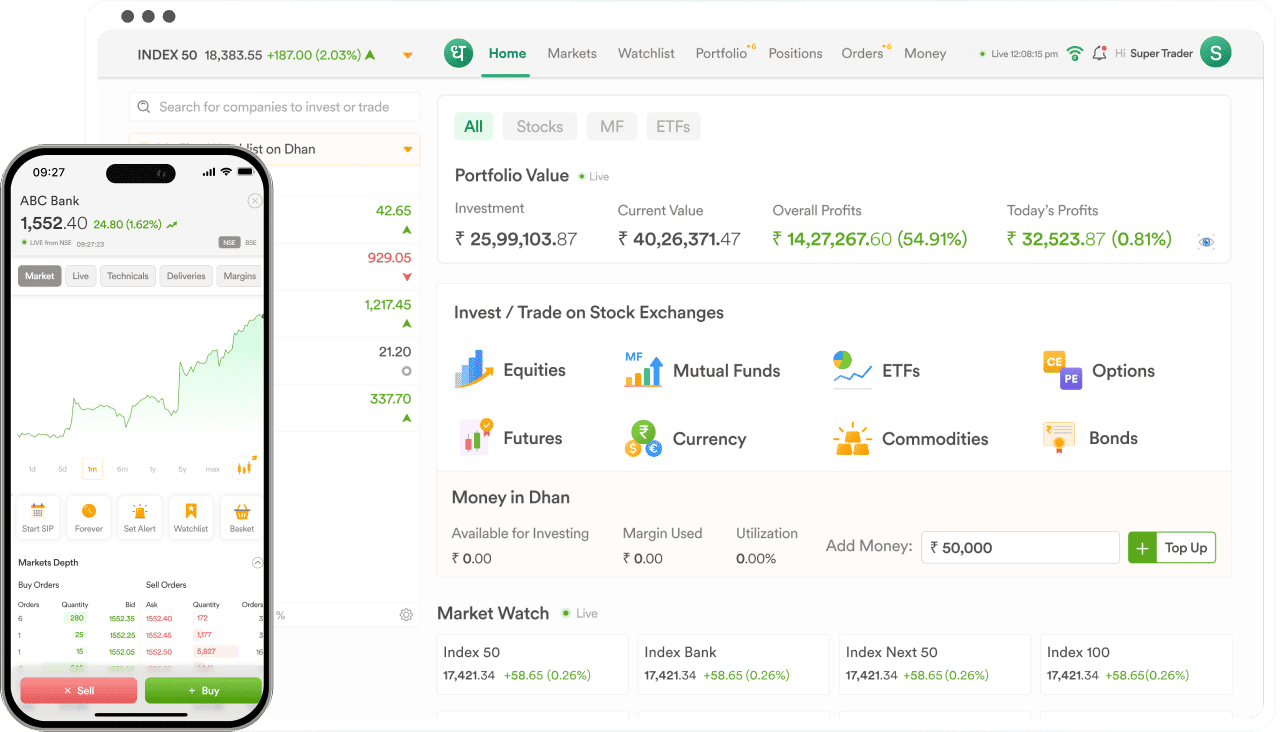Viewport: 1280px width, 732px height.
Task: Select the 5d chart range
Action: coord(62,469)
